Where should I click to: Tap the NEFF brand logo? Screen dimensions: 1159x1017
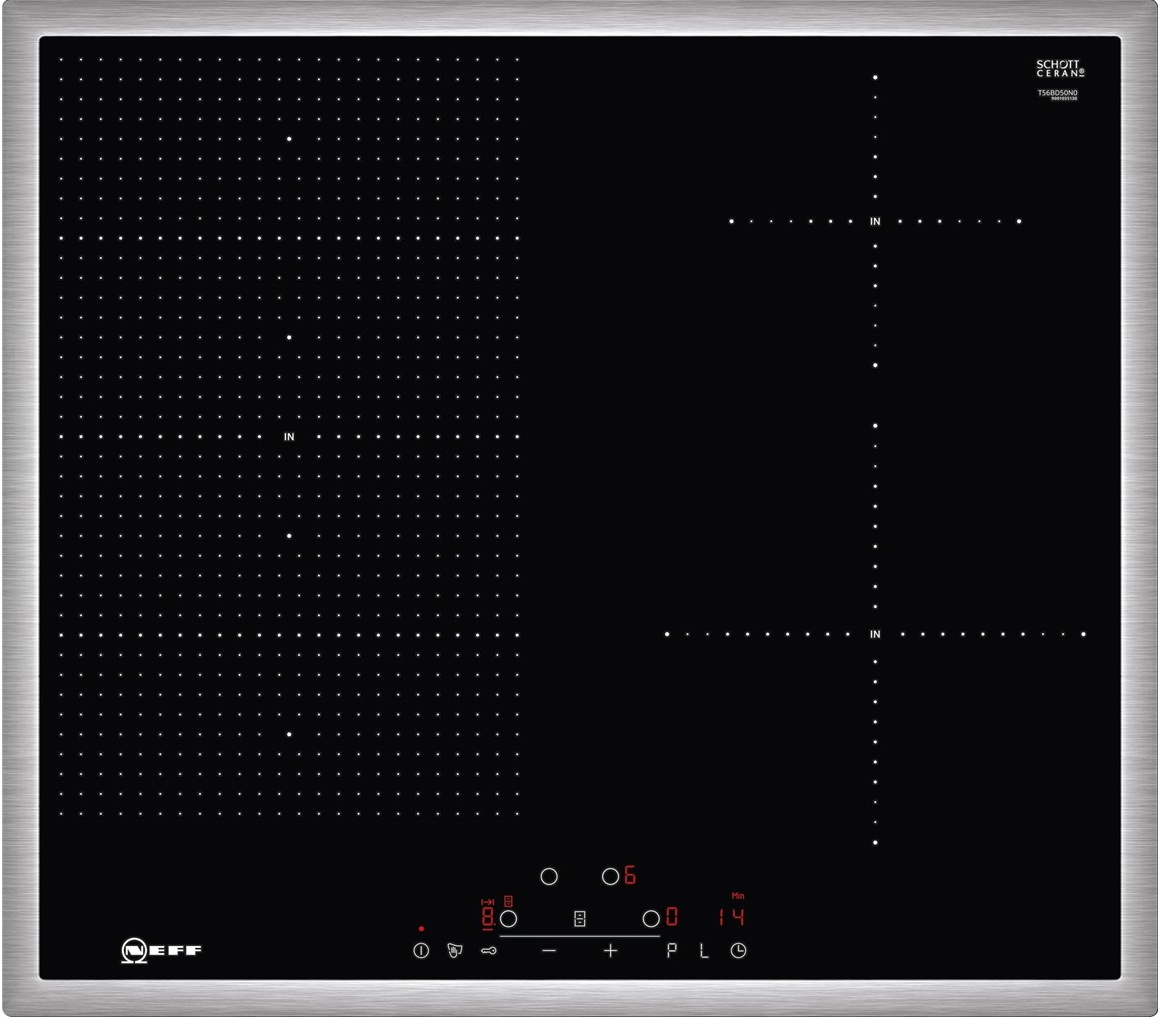click(161, 950)
